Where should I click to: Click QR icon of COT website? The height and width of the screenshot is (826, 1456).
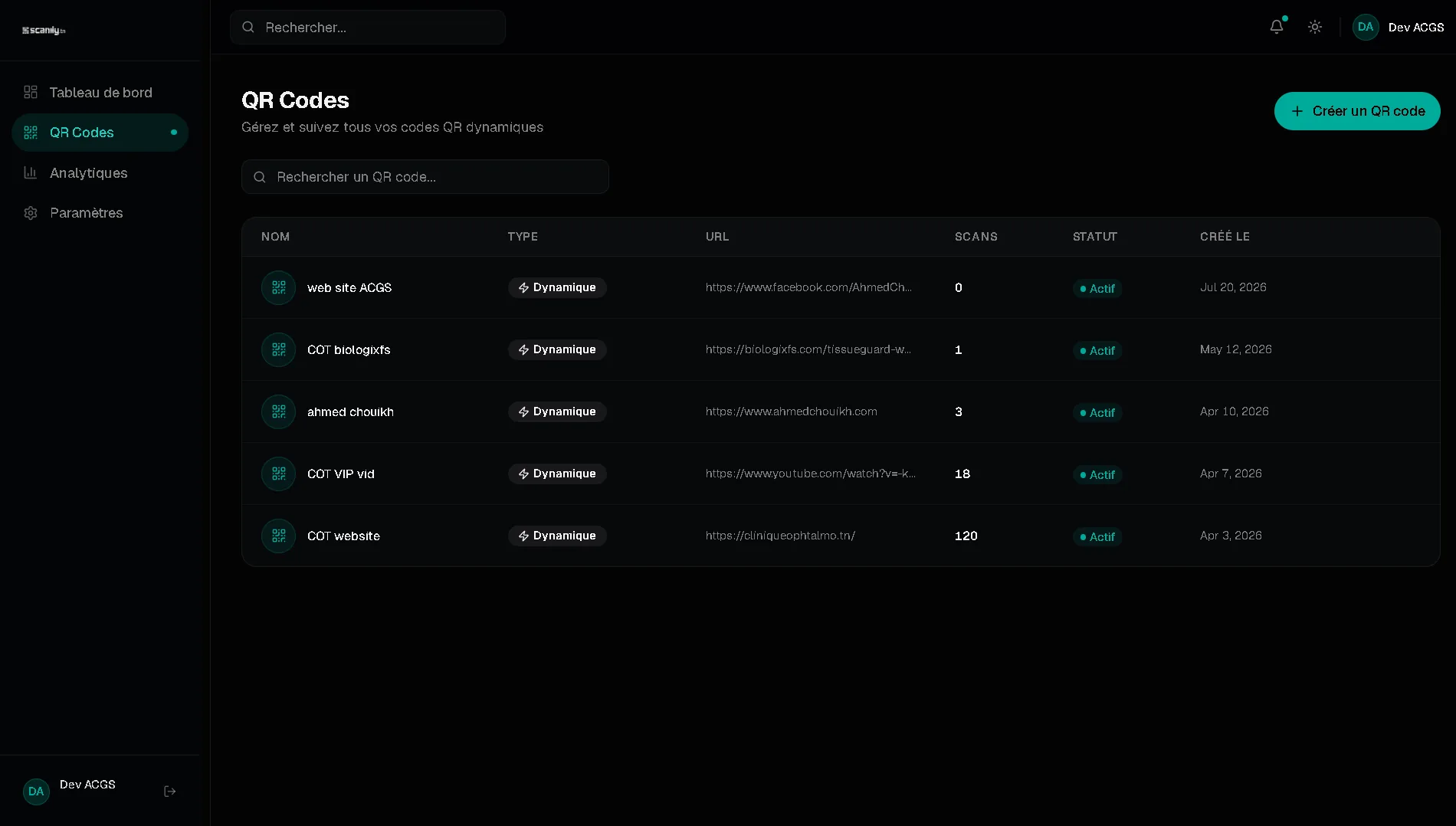point(278,536)
